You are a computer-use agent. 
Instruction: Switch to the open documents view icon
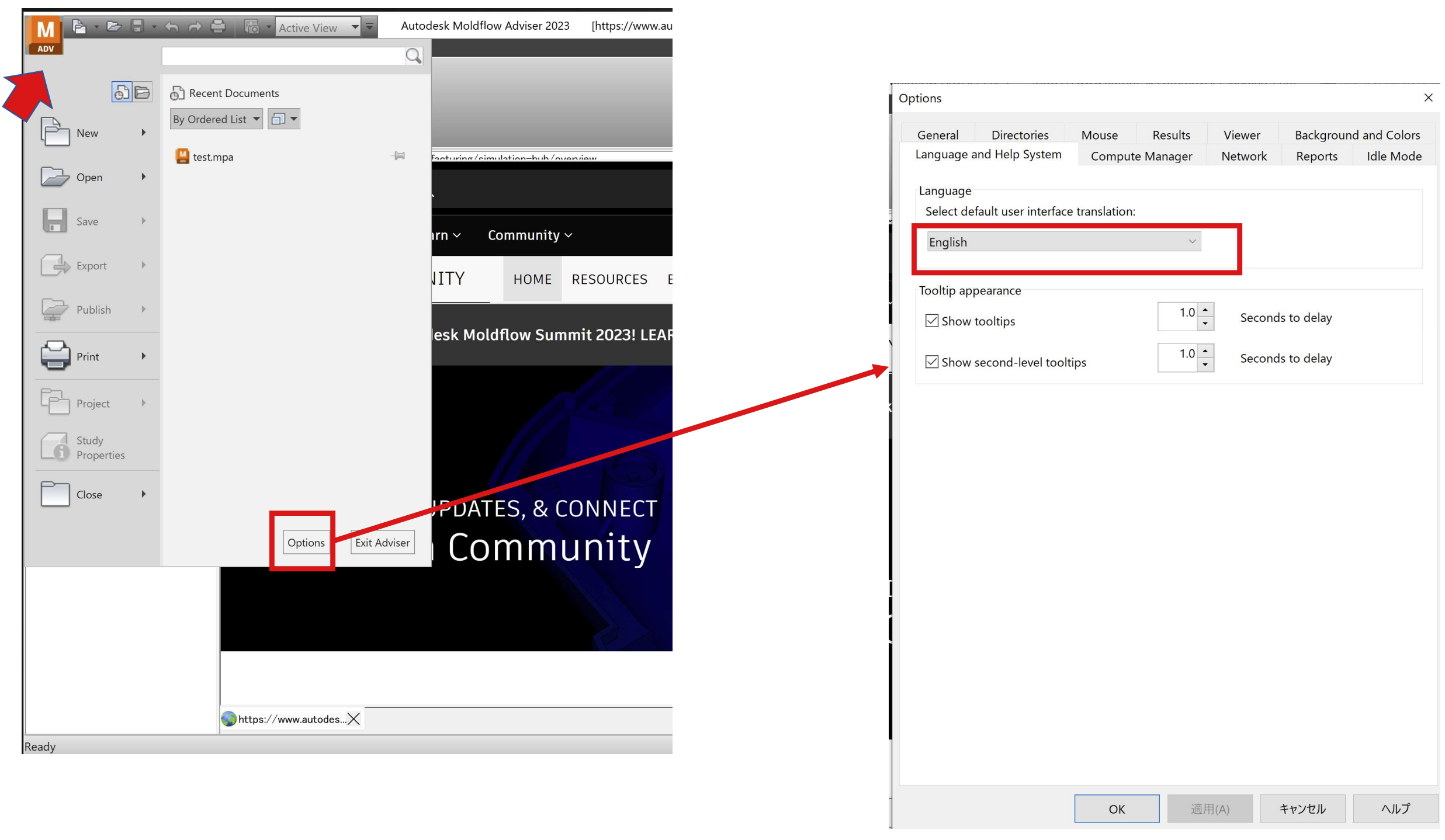142,92
